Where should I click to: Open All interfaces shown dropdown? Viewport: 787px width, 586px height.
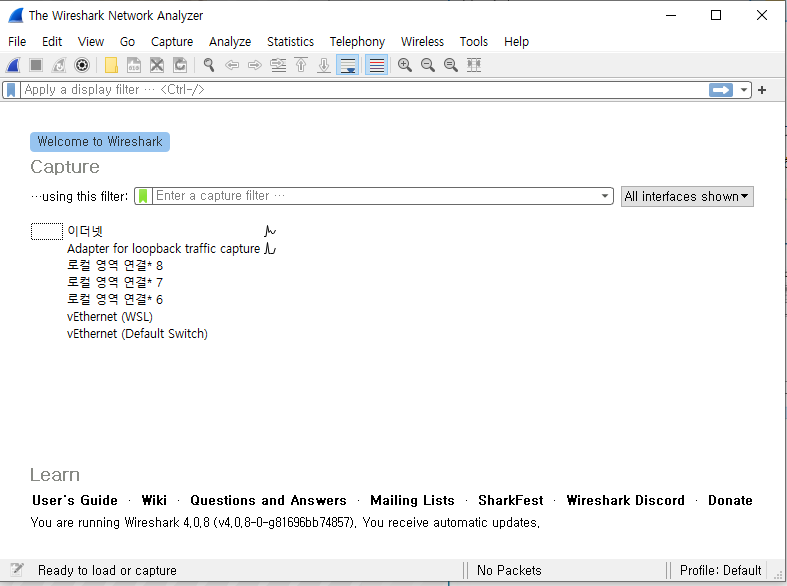click(687, 196)
